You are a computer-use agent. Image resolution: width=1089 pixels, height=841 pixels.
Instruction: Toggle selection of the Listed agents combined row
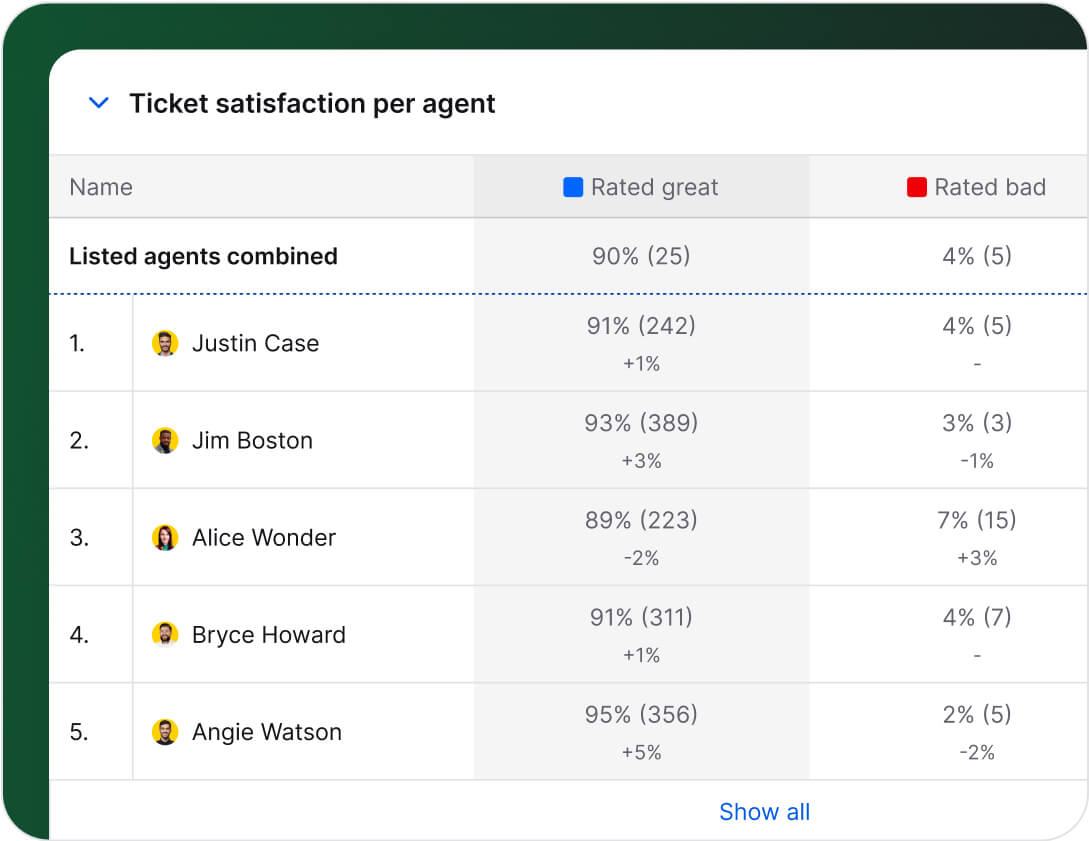203,256
